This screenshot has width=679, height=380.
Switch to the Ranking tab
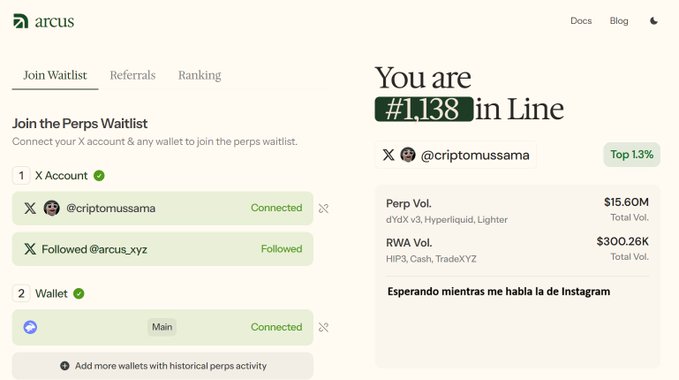tap(200, 75)
